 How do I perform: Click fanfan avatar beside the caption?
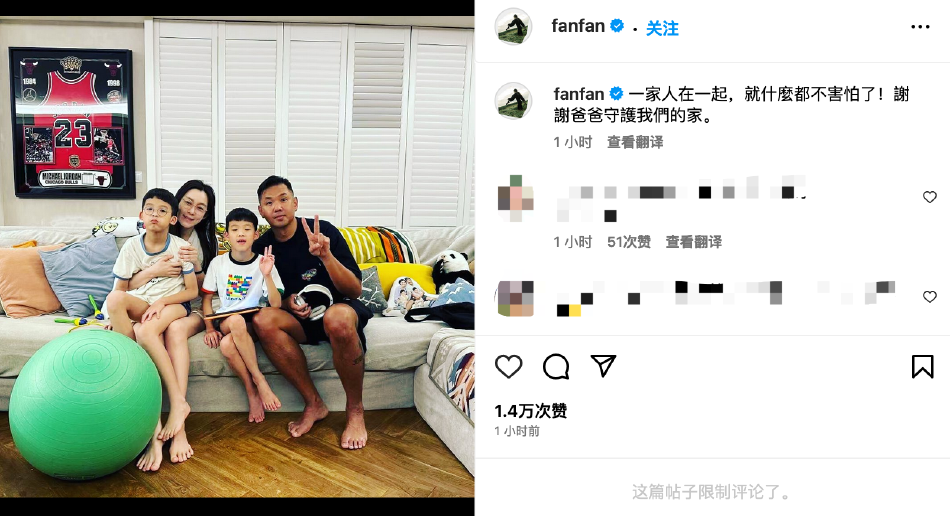tap(513, 101)
